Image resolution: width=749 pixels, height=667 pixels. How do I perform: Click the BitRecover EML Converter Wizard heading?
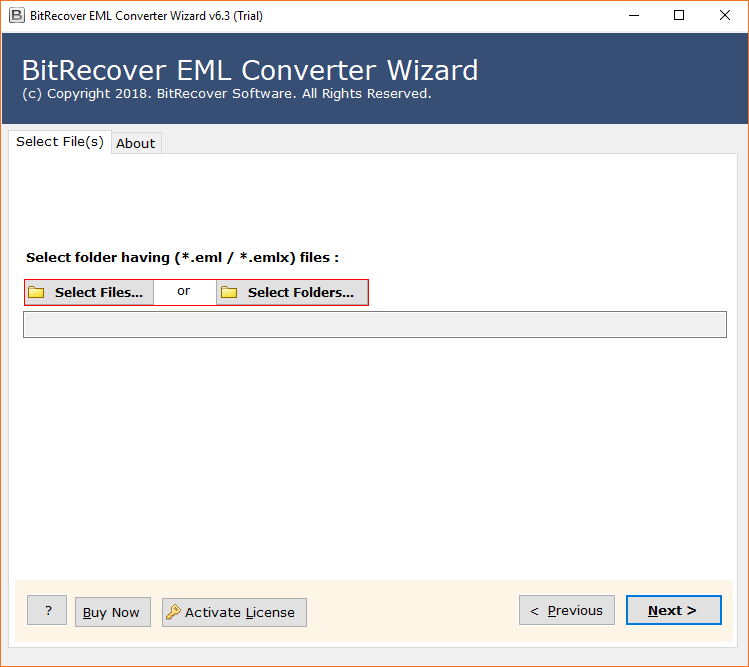250,70
